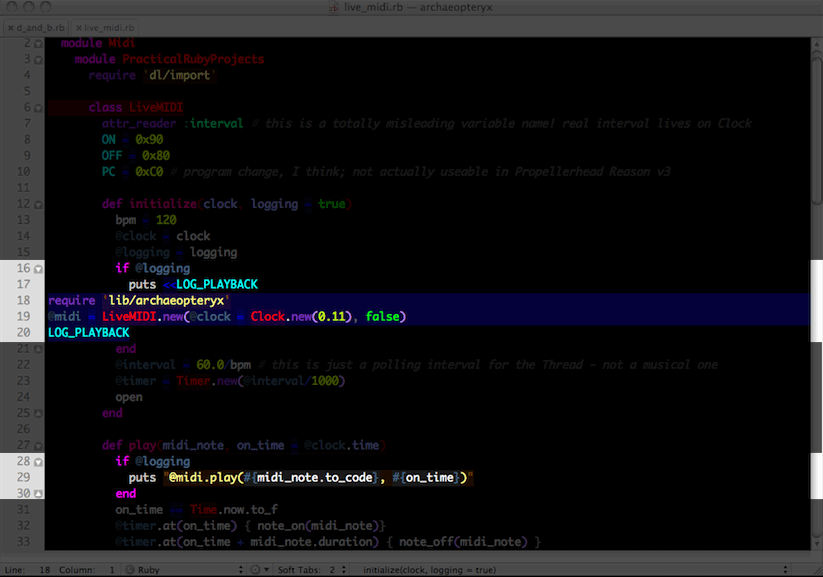The height and width of the screenshot is (577, 823).
Task: Click line number 33 in the gutter
Action: pos(24,541)
